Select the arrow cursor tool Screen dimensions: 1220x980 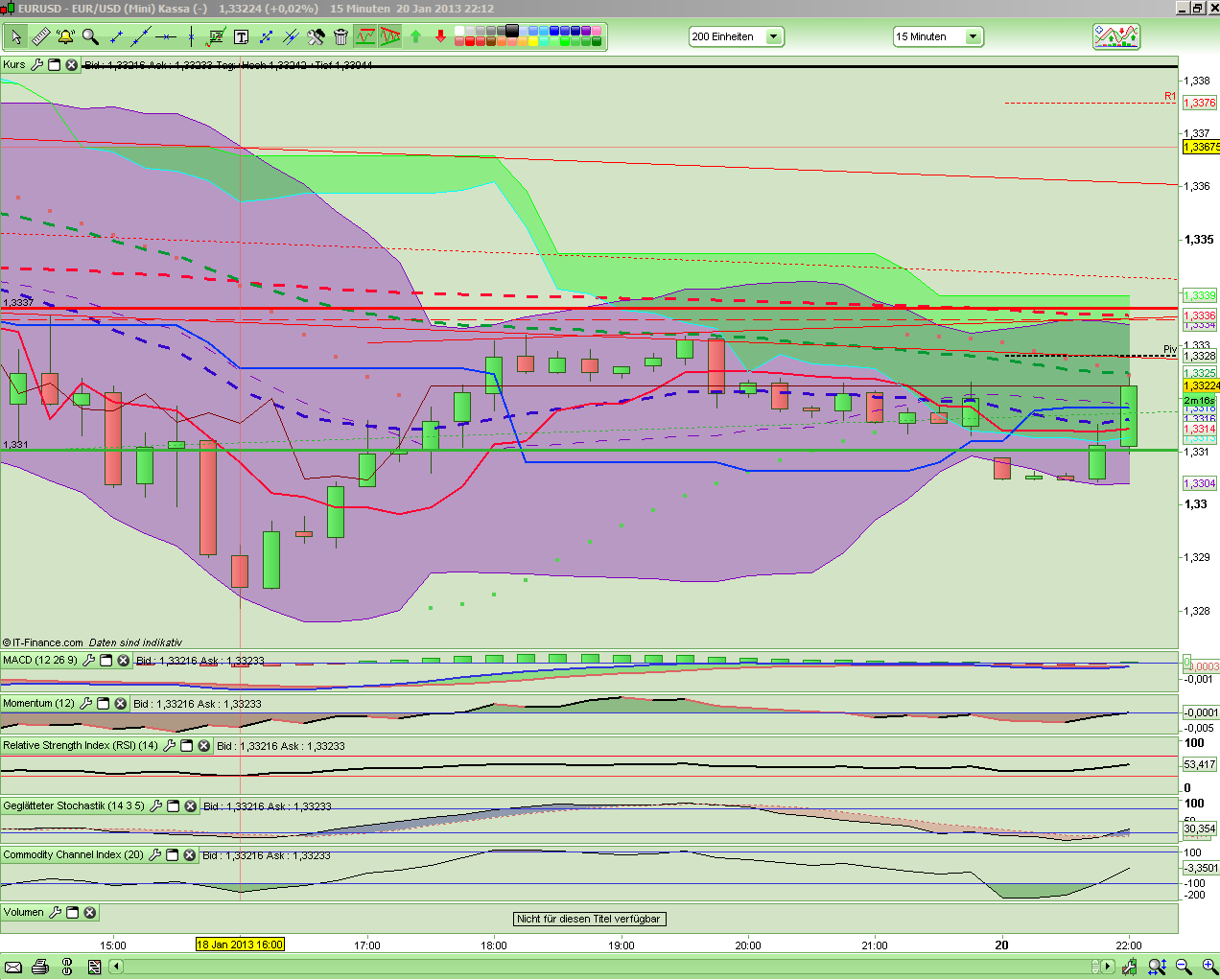coord(15,36)
